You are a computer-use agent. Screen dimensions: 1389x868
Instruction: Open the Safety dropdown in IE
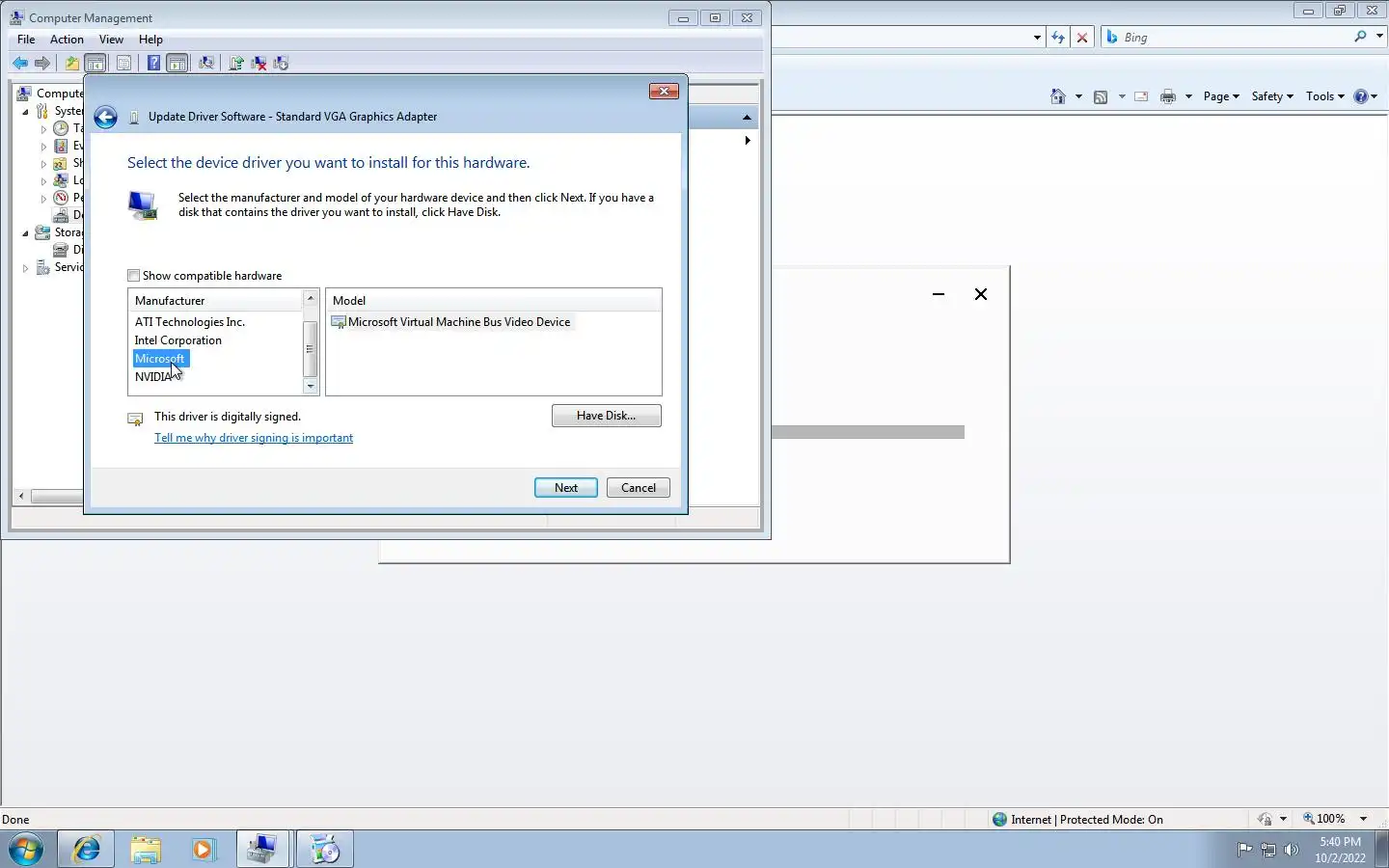click(1272, 96)
